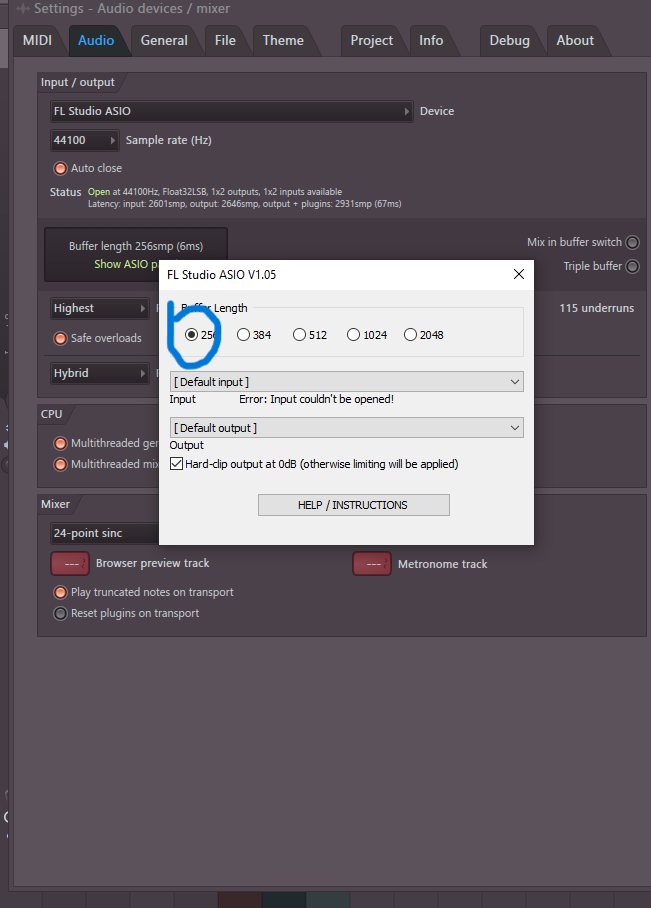Viewport: 651px width, 908px height.
Task: Open the Hybrid dropdown
Action: 100,374
